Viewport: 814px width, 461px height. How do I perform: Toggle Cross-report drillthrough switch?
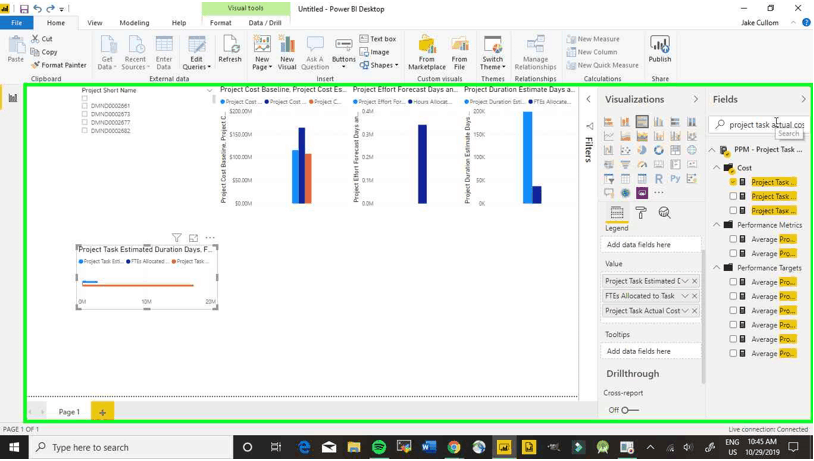tap(630, 410)
